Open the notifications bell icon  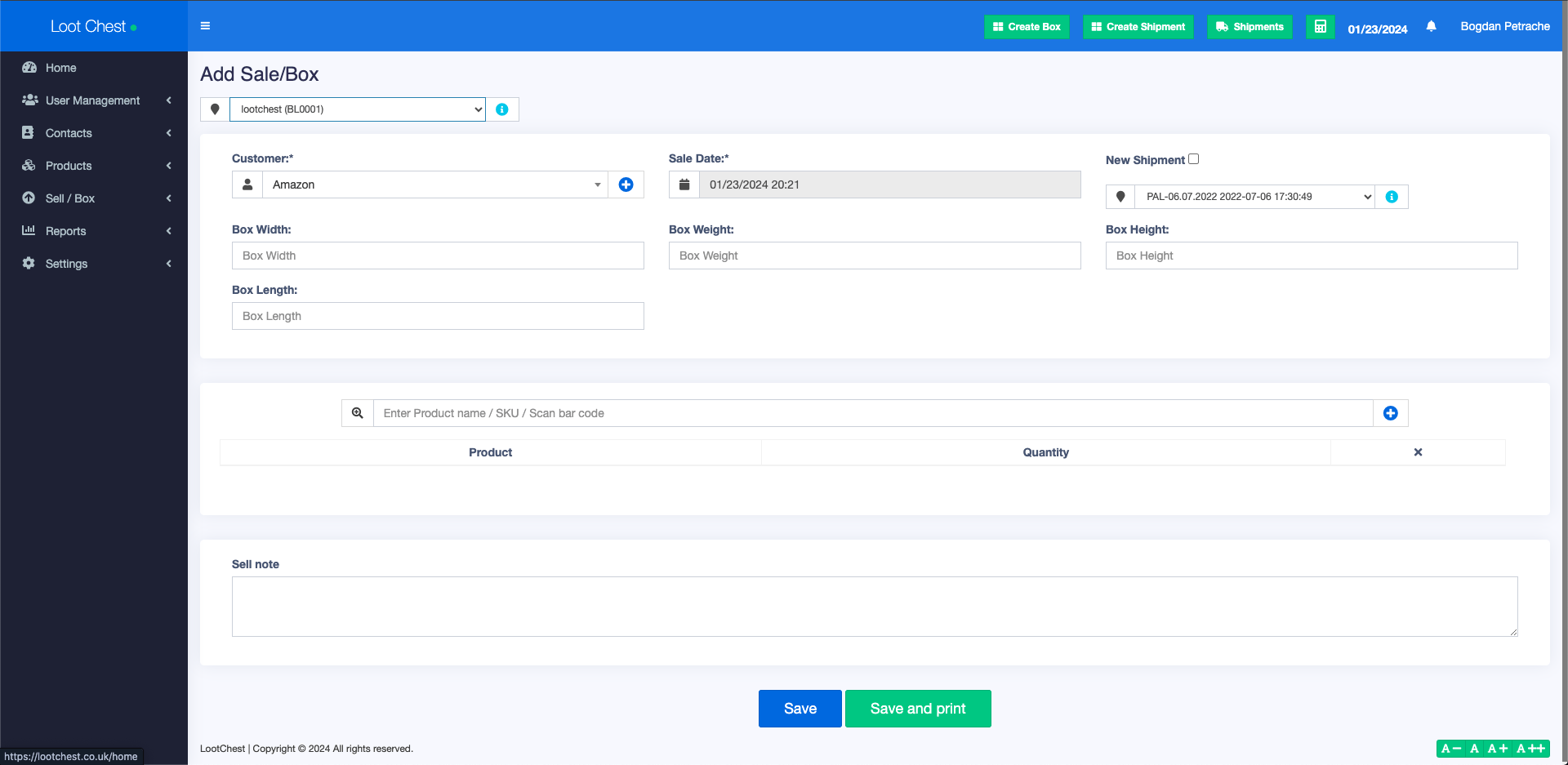1431,26
